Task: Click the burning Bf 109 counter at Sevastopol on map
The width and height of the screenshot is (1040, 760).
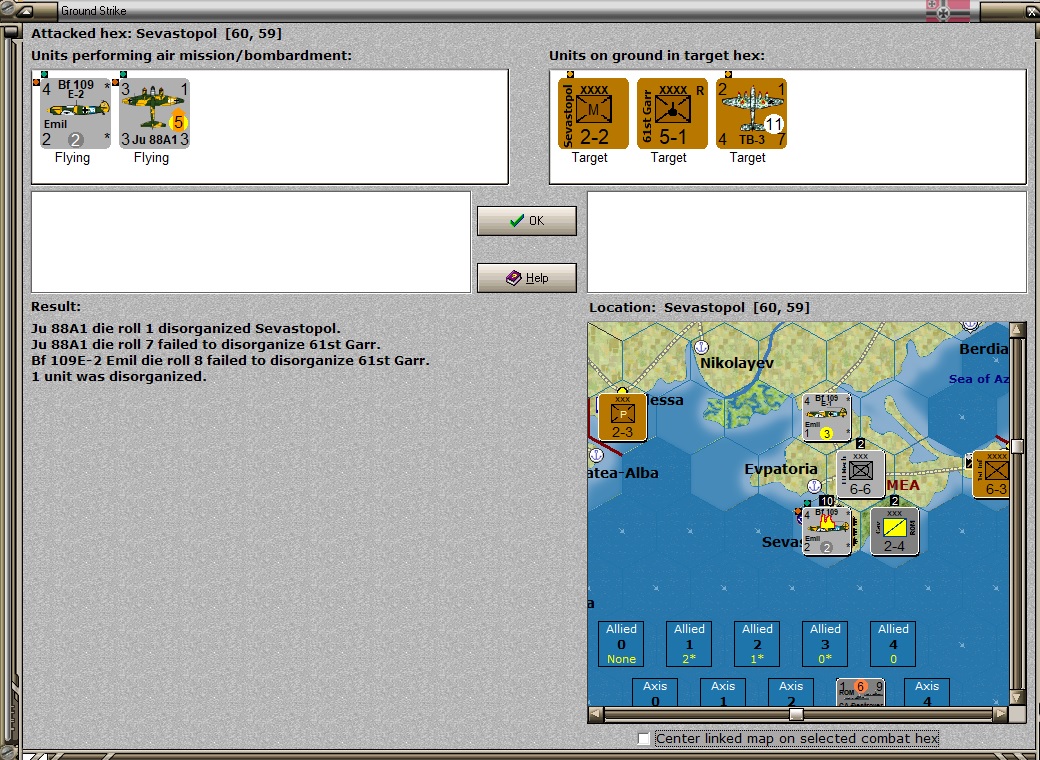Action: tap(826, 531)
